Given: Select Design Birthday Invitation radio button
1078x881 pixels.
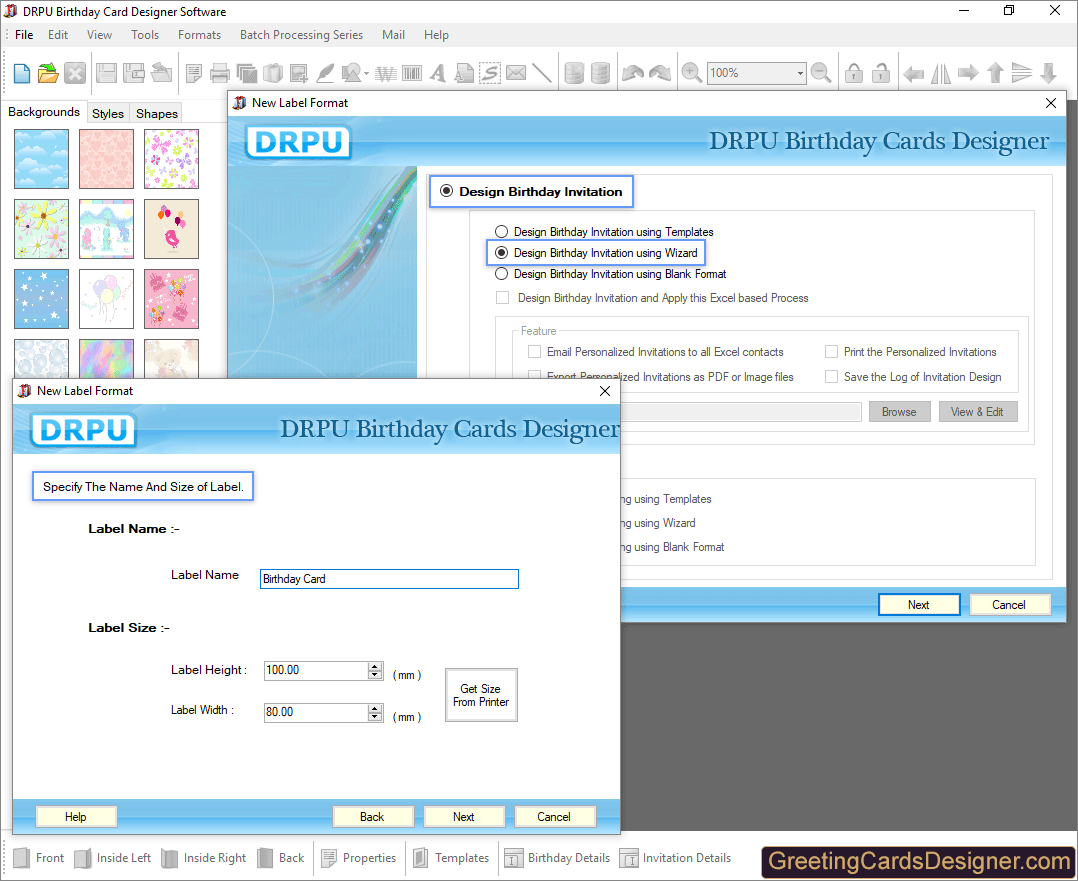Looking at the screenshot, I should click(x=446, y=191).
